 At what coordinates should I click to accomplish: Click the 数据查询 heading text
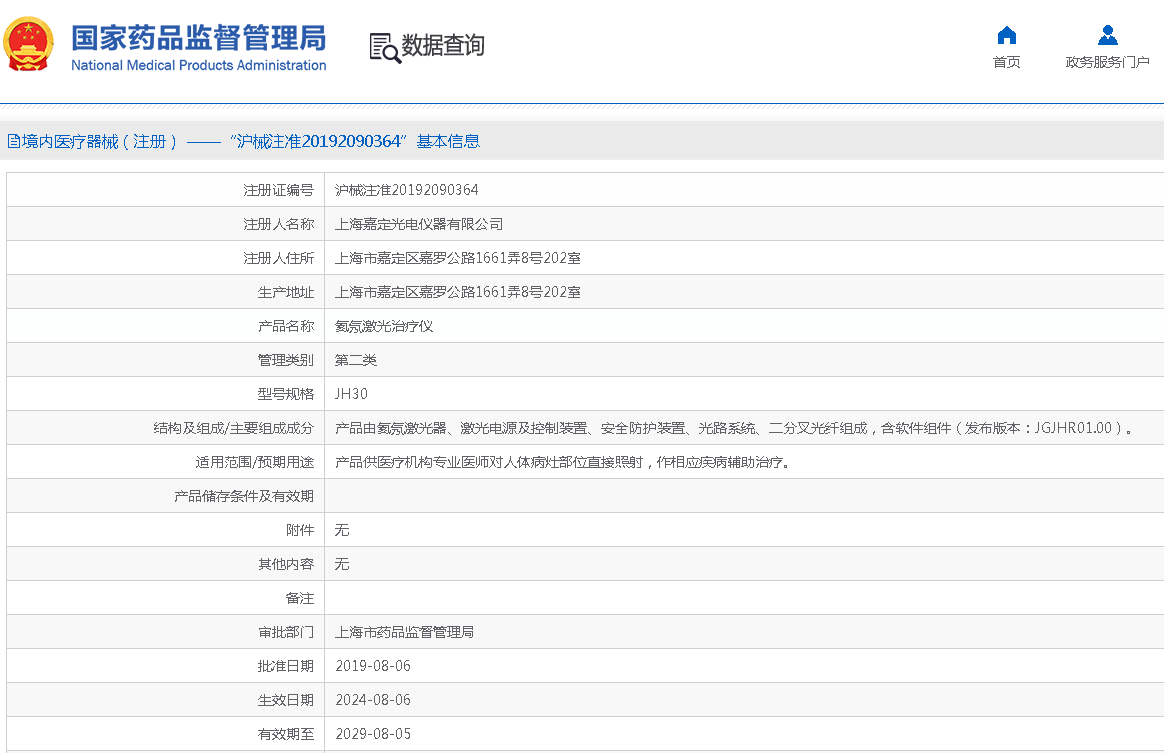(x=443, y=46)
